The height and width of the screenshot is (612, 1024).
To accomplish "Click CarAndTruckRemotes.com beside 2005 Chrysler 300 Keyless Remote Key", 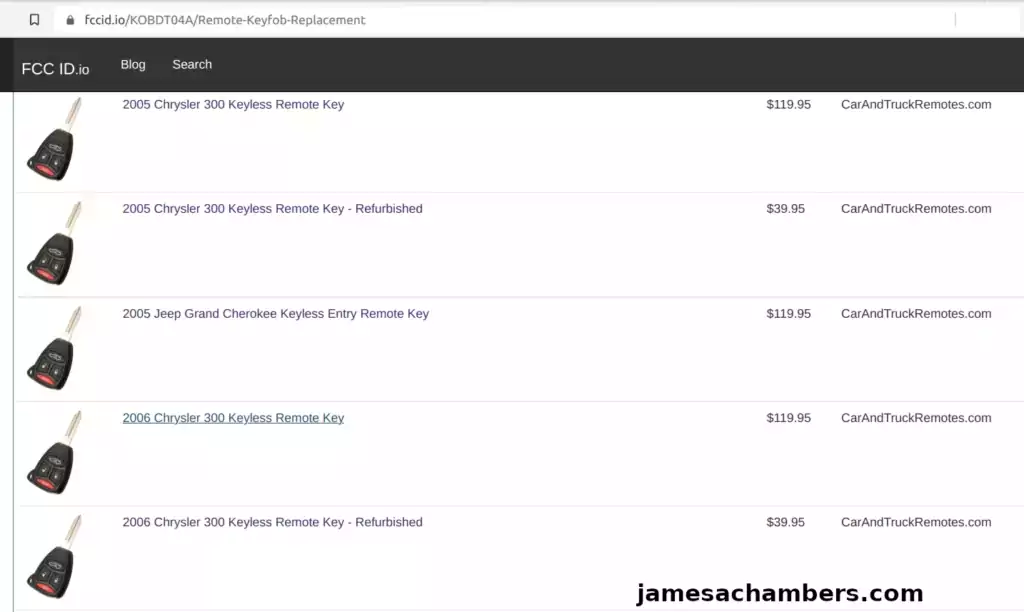I will click(916, 105).
